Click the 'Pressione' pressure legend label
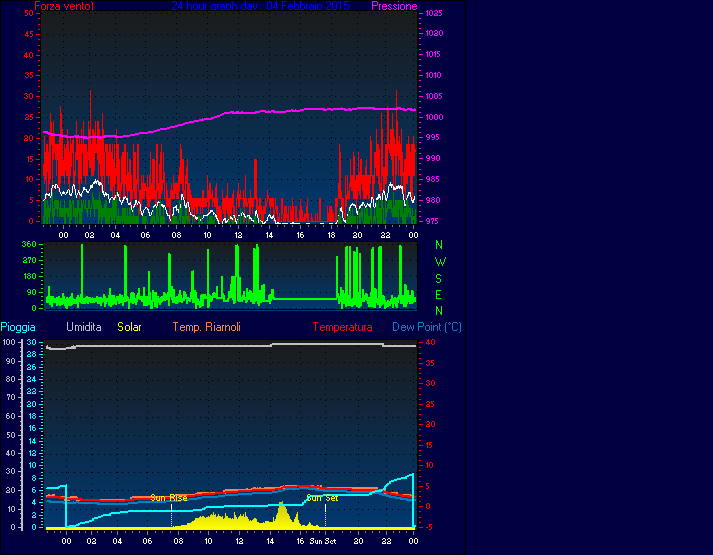The height and width of the screenshot is (555, 713). (x=394, y=6)
